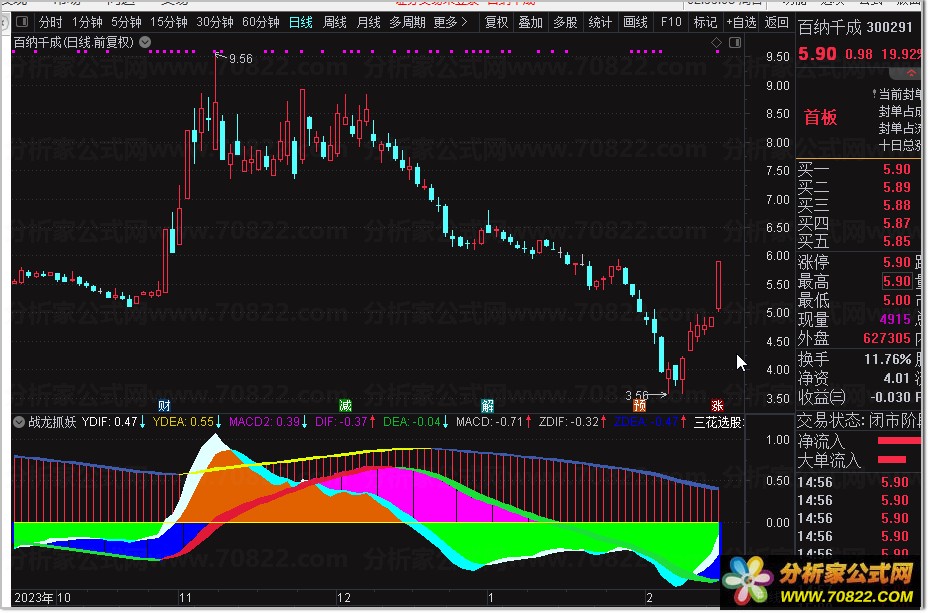The height and width of the screenshot is (613, 930).
Task: Click the 涨 event marker
Action: [x=717, y=406]
